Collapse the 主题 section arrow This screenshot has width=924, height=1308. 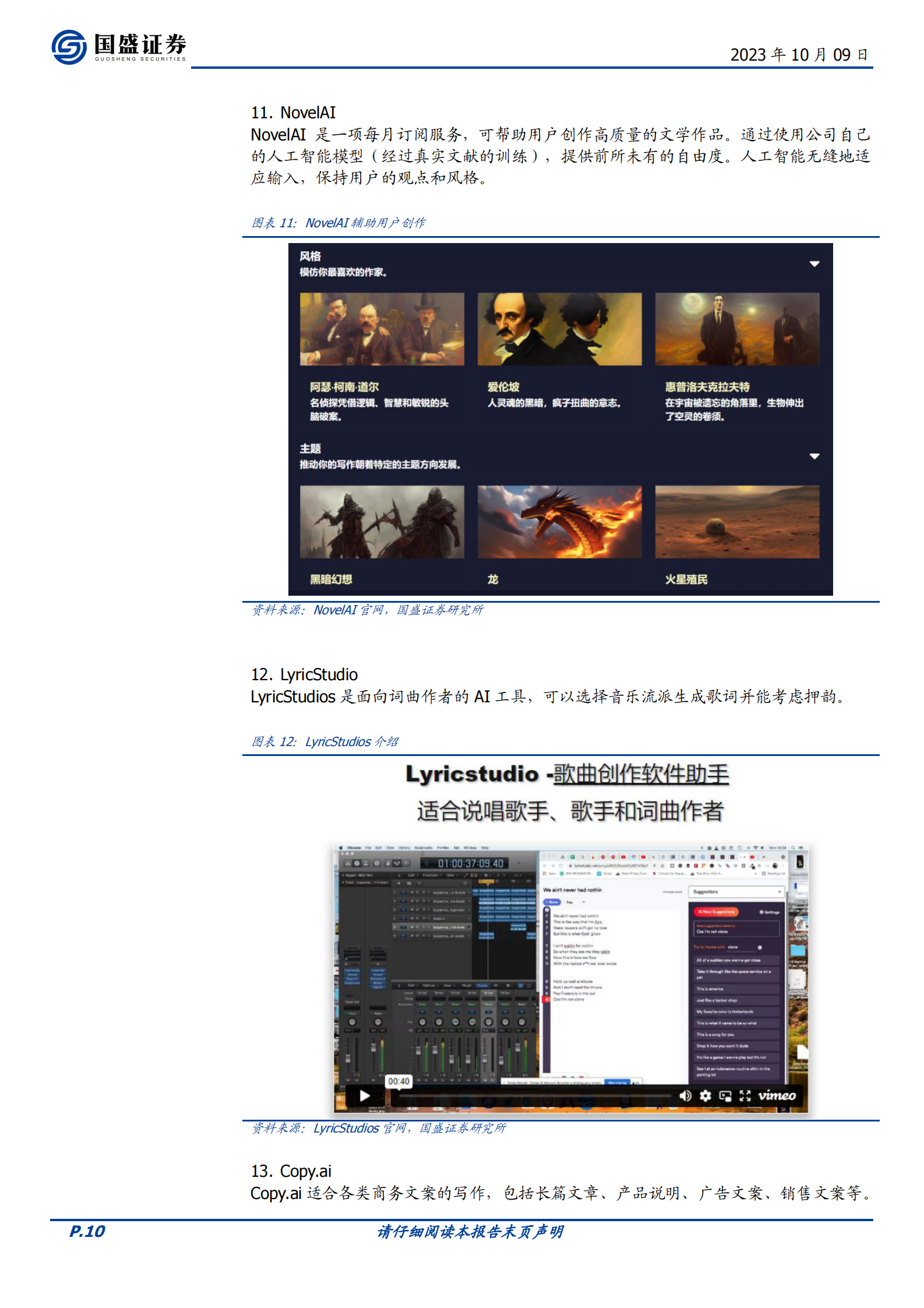pos(814,456)
